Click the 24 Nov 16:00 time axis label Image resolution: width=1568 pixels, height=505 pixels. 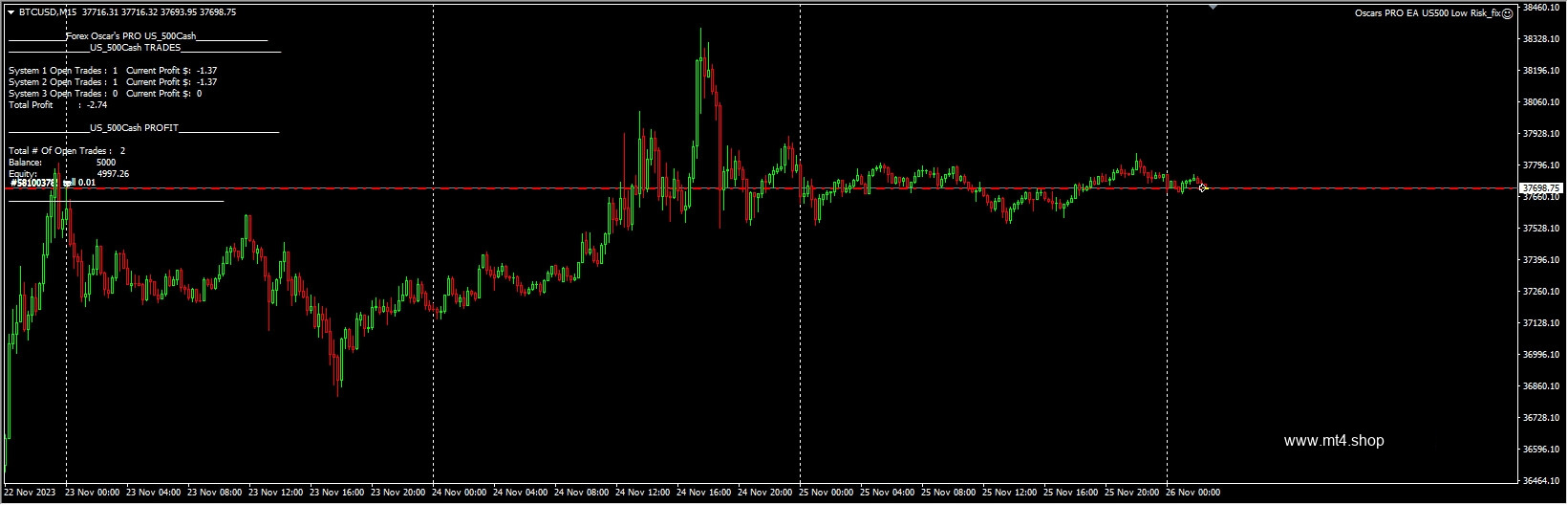(704, 493)
